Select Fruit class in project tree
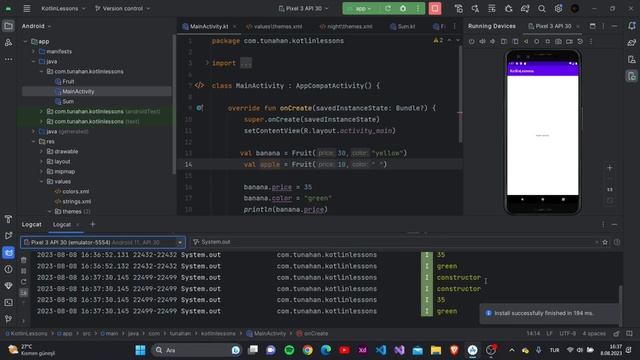Screen dimensions: 640x360 click(68, 81)
